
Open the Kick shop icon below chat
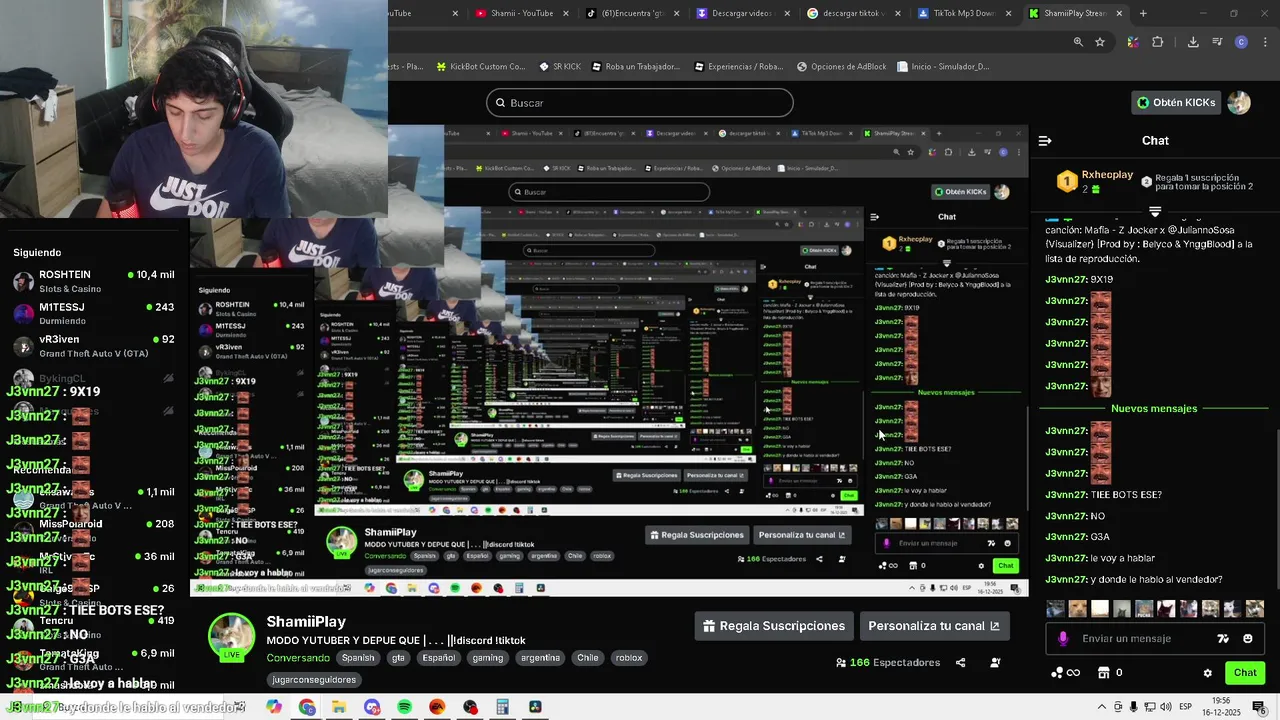pos(1104,673)
